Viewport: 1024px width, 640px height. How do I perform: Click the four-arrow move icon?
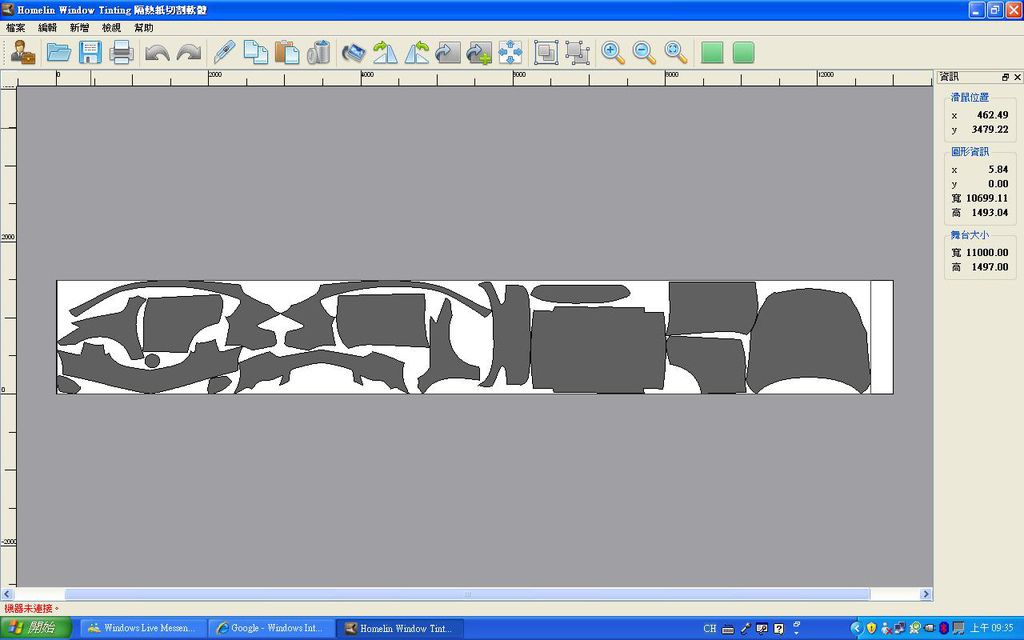point(510,52)
